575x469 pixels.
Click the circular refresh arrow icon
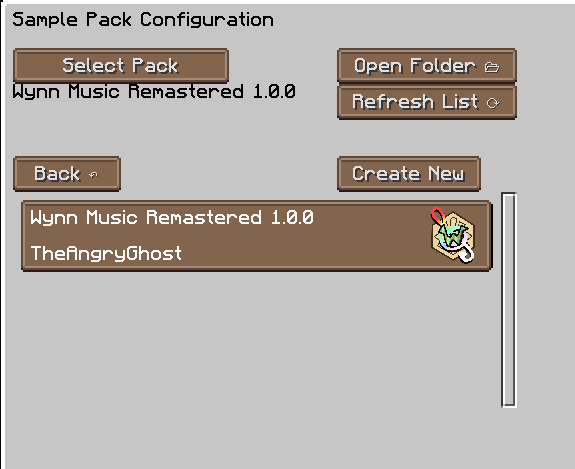tap(492, 103)
